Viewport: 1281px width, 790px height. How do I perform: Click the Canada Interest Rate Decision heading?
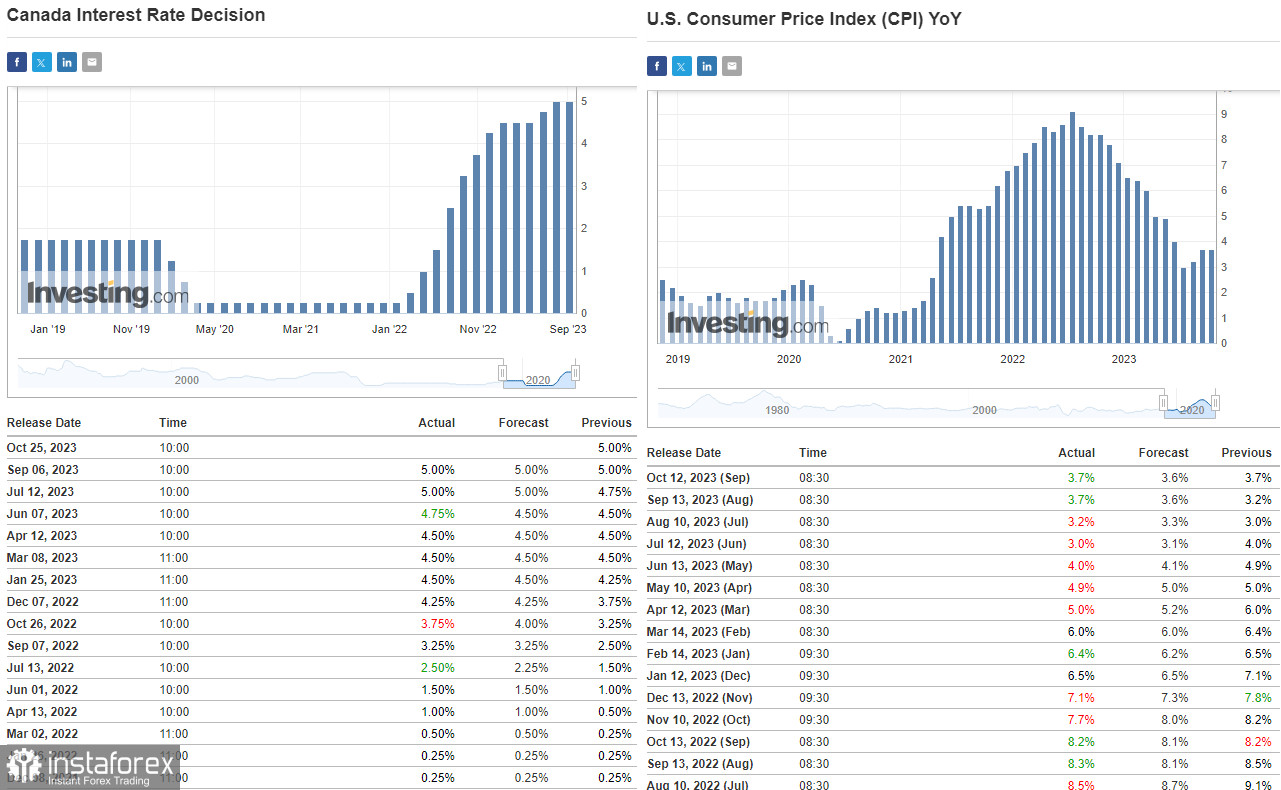click(x=136, y=15)
